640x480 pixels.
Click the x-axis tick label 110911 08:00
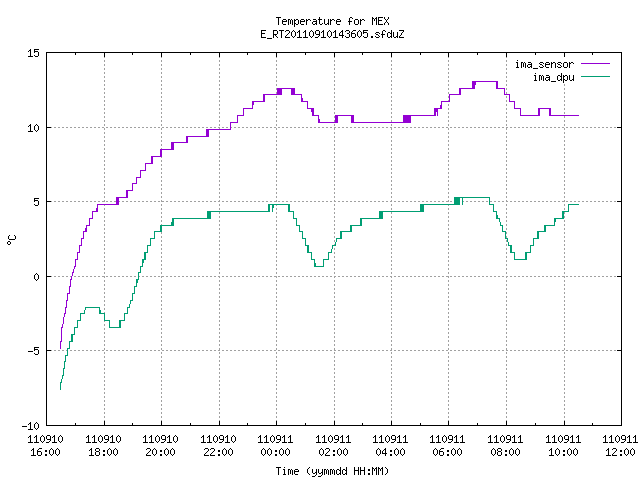[x=506, y=446]
